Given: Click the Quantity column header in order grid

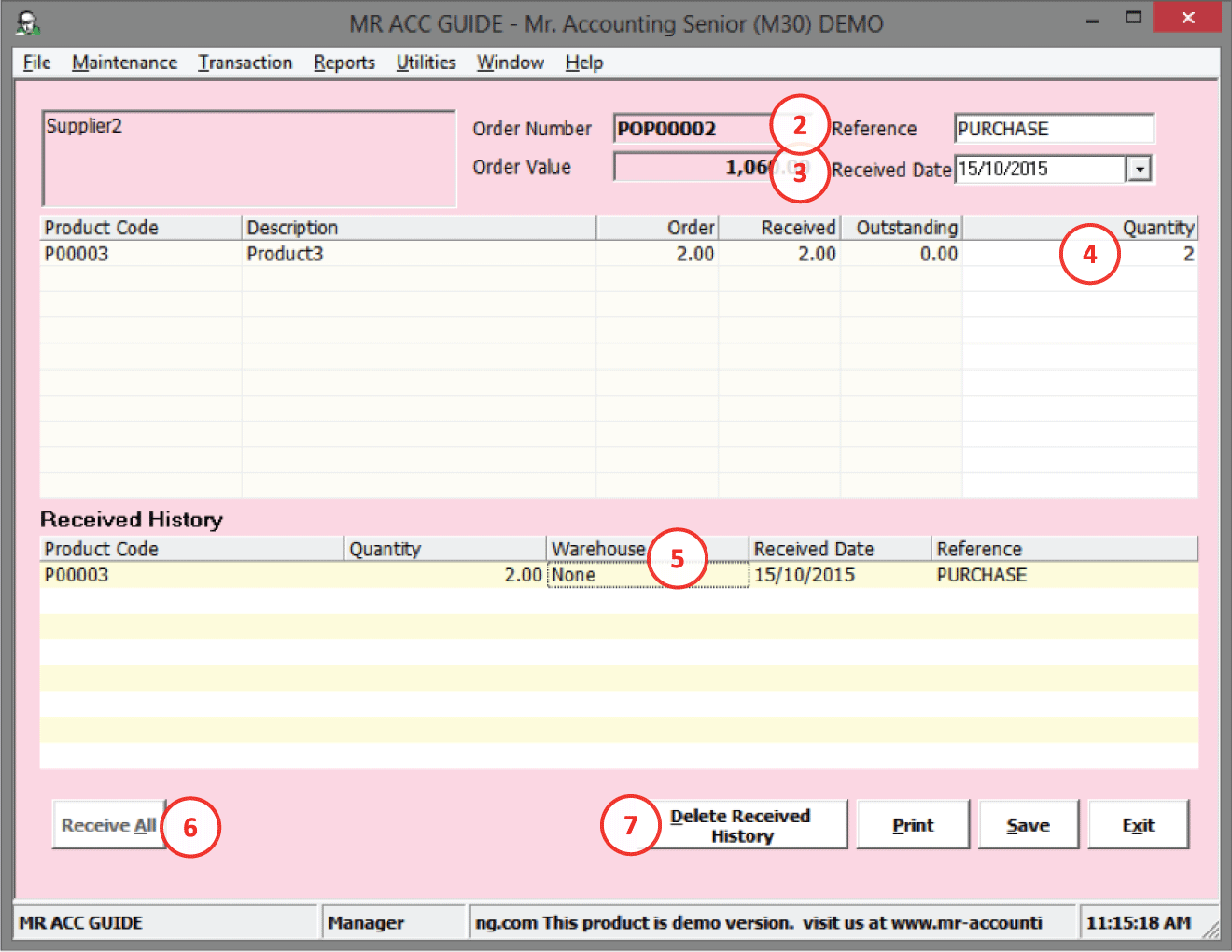Looking at the screenshot, I should point(1080,228).
